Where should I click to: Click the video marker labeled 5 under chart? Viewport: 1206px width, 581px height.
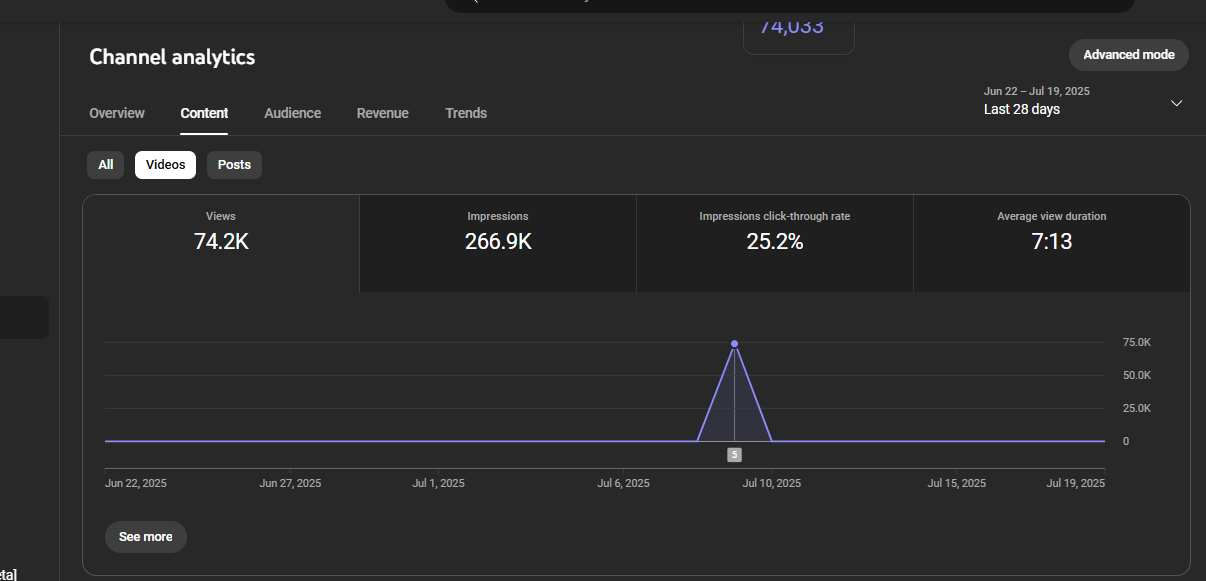[x=734, y=455]
